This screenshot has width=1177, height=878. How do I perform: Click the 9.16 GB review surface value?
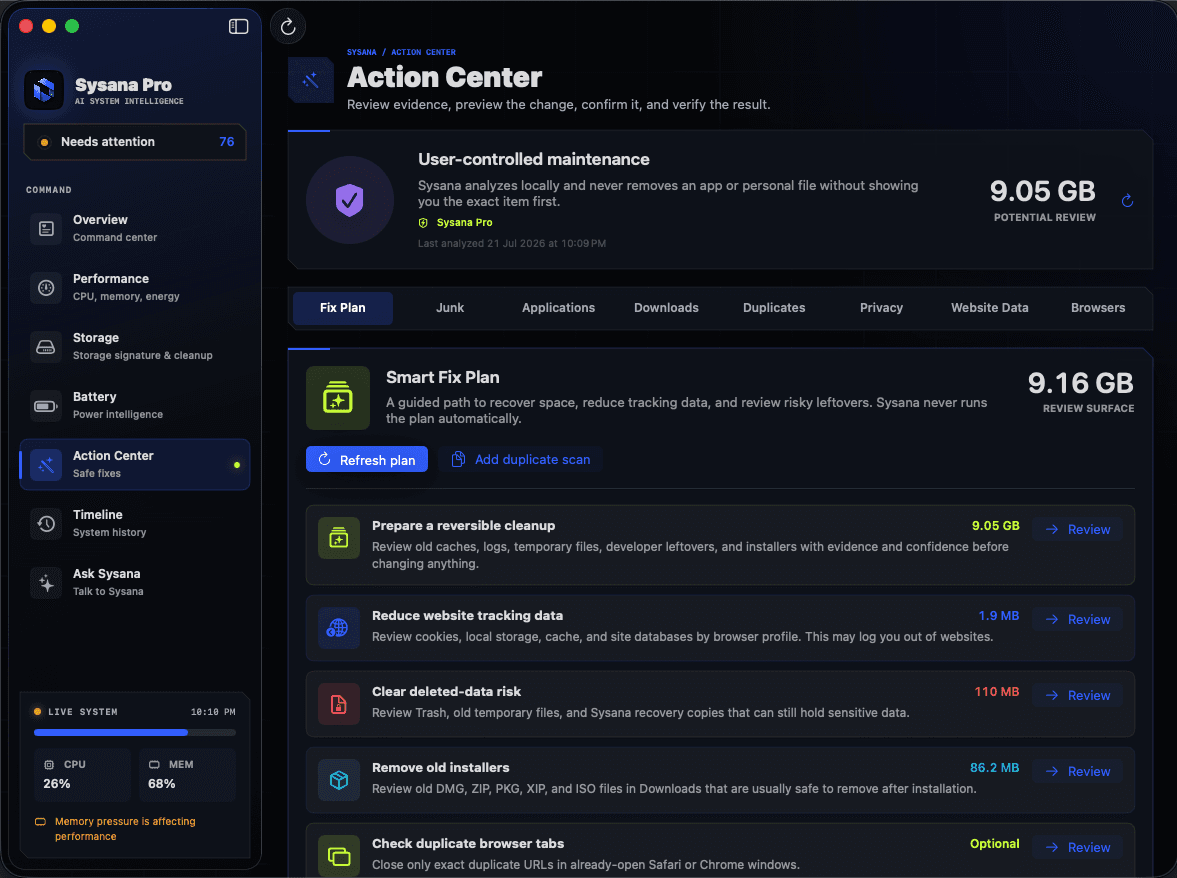[1081, 383]
